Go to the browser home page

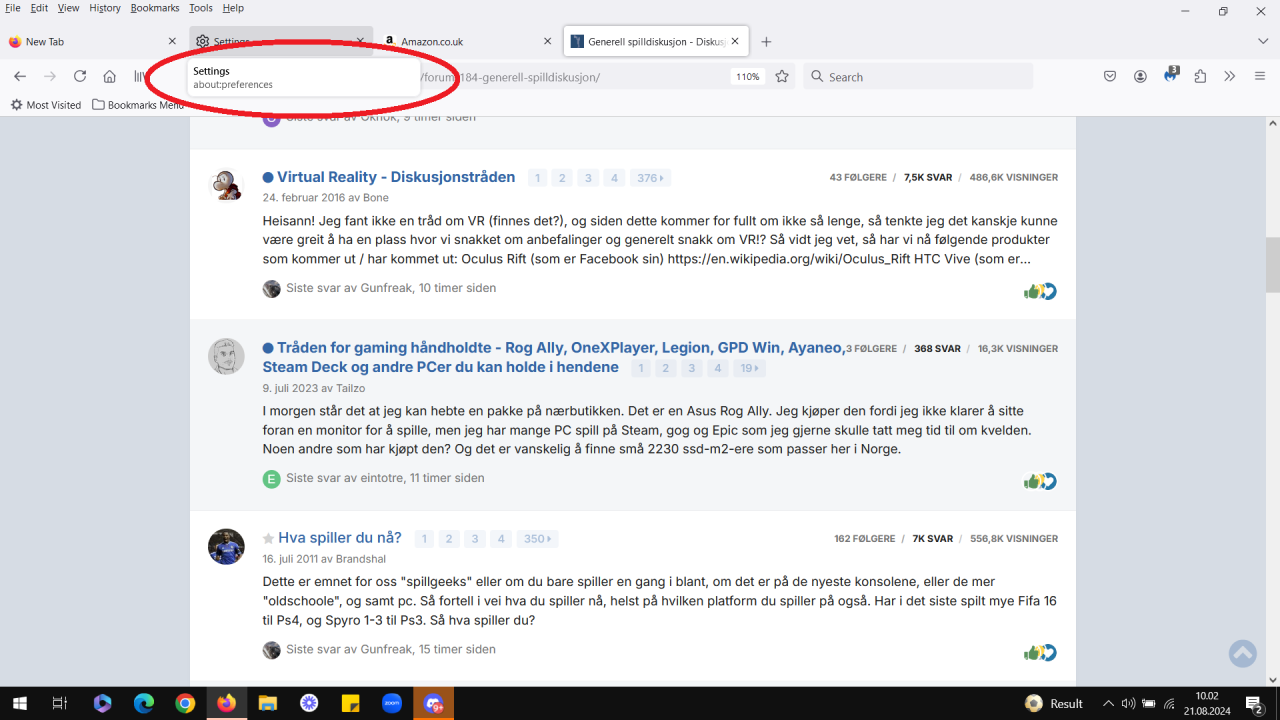click(x=110, y=76)
